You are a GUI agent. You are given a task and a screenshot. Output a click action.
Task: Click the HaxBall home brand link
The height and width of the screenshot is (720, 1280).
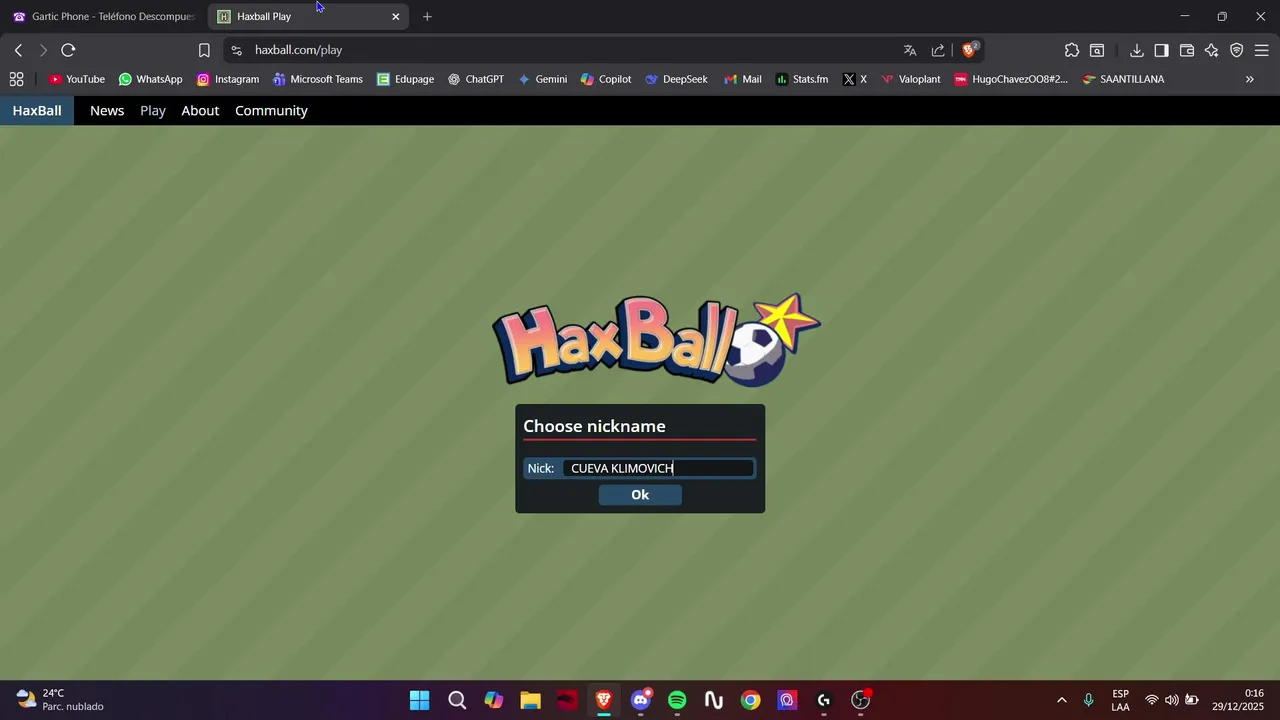click(x=37, y=111)
